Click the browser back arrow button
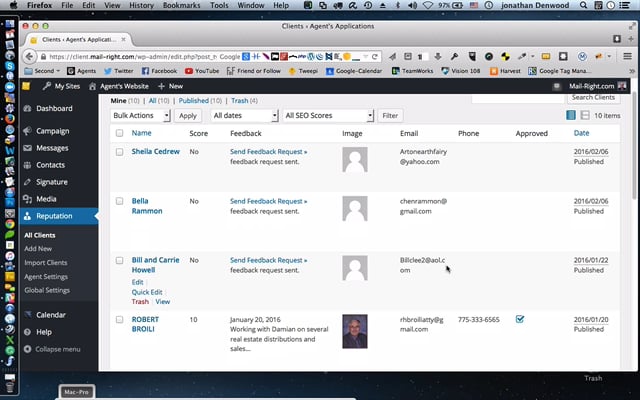The height and width of the screenshot is (400, 640). 29,57
